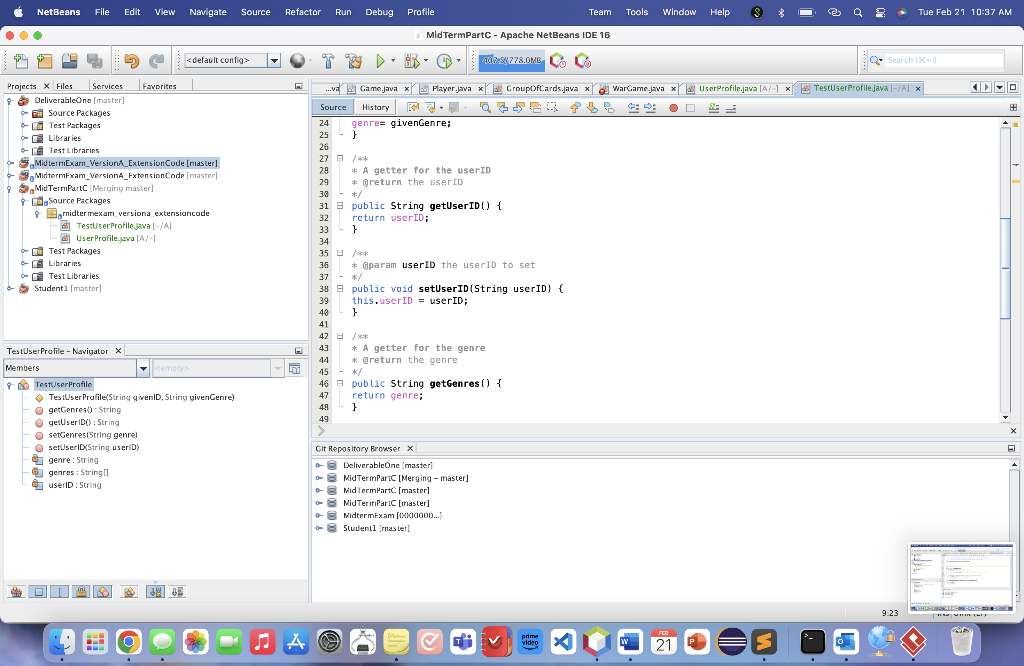Run the project with green play icon
This screenshot has width=1024, height=666.
(379, 61)
